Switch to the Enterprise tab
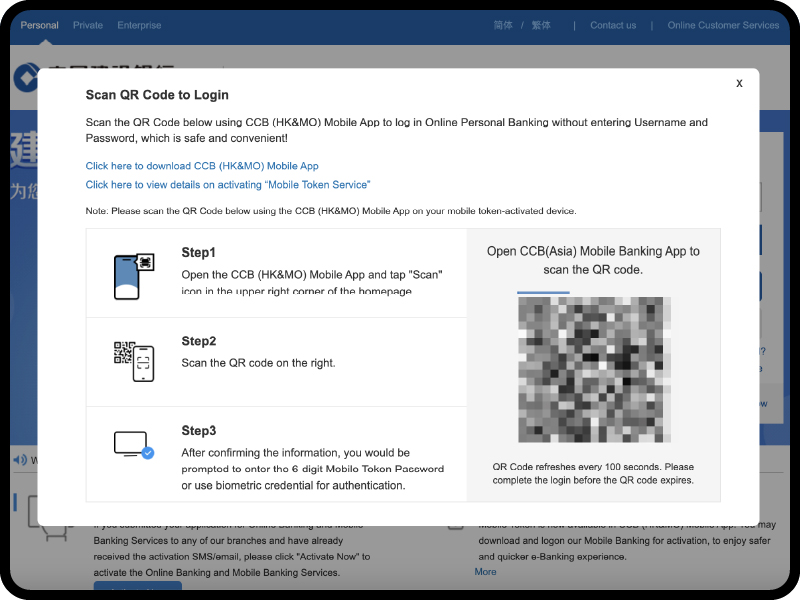Viewport: 800px width, 600px height. click(139, 25)
